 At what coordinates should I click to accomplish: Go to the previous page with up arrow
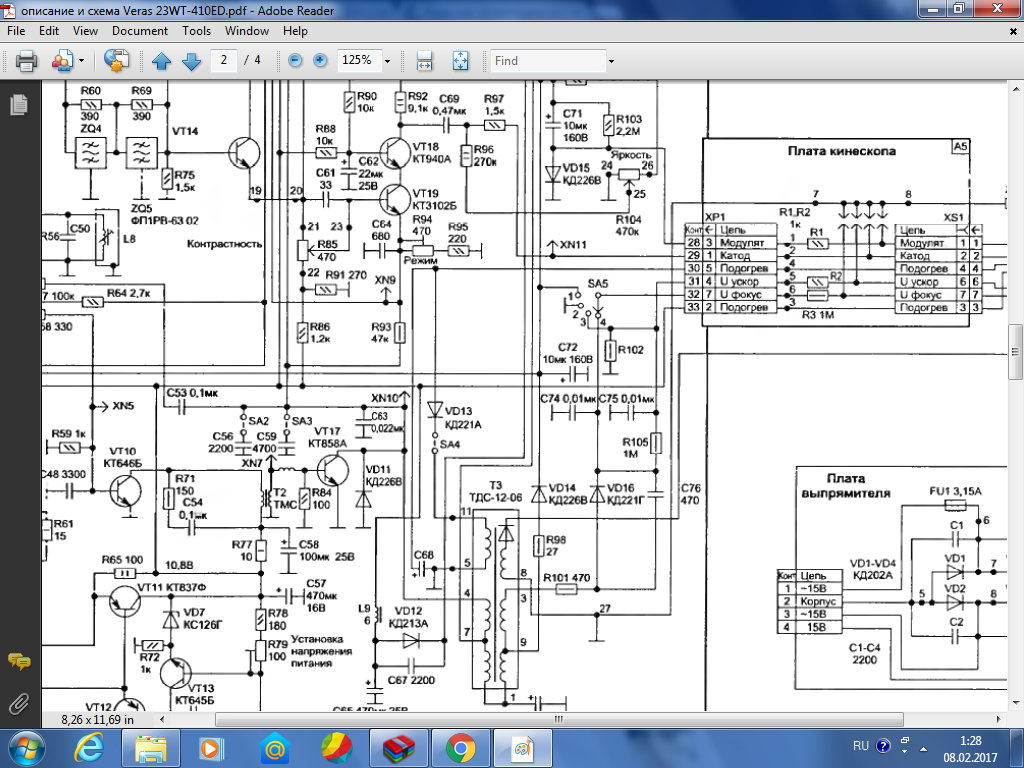(x=162, y=61)
